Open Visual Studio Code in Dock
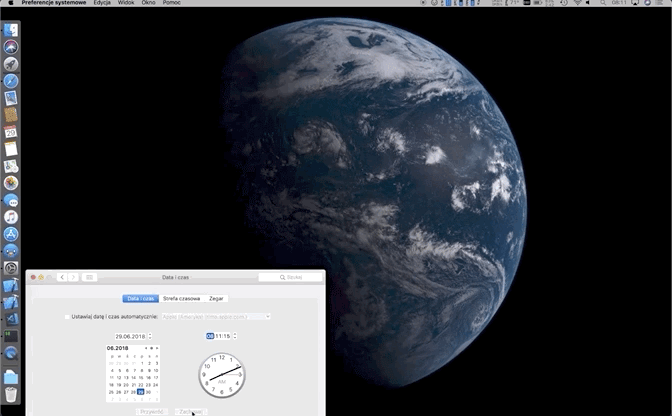 pyautogui.click(x=11, y=319)
